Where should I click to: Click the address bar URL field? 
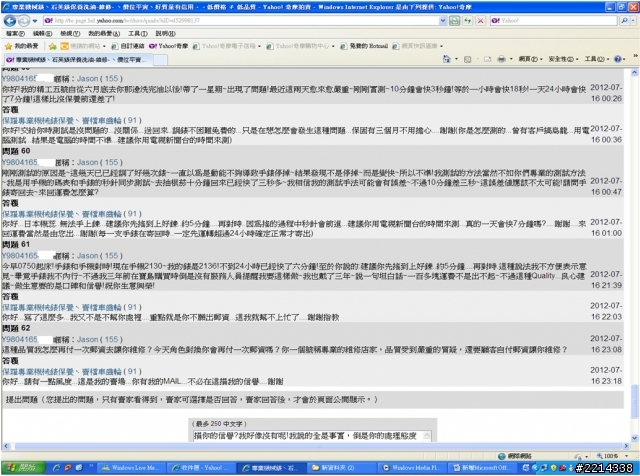tap(240, 20)
